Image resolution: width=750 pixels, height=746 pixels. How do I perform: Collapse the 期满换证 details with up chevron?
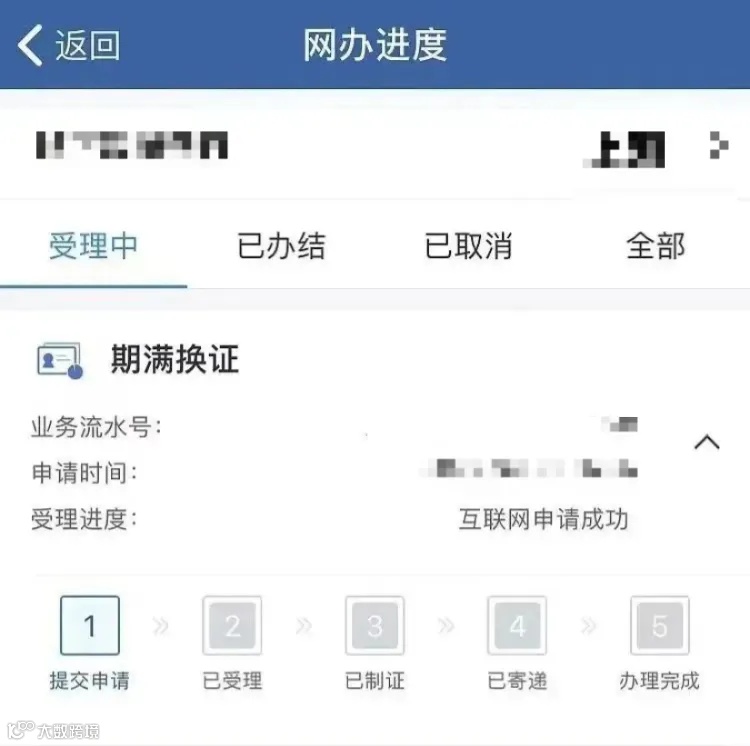(x=706, y=442)
